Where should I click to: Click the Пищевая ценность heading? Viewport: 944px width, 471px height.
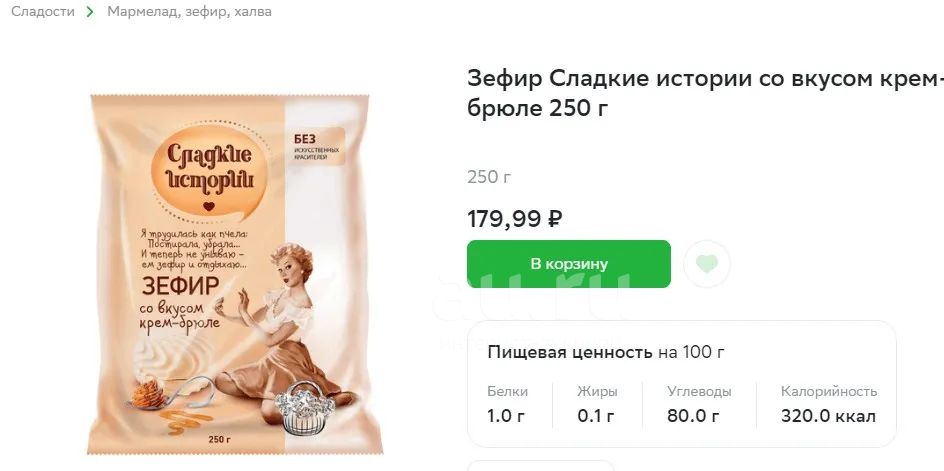tap(570, 352)
